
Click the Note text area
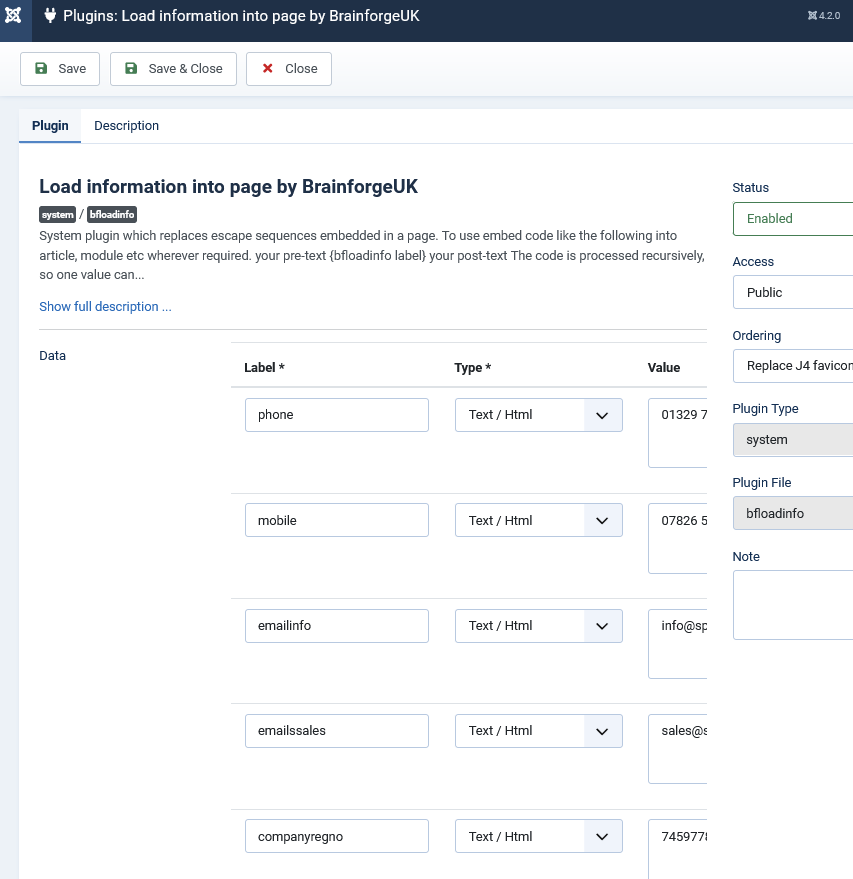click(793, 605)
